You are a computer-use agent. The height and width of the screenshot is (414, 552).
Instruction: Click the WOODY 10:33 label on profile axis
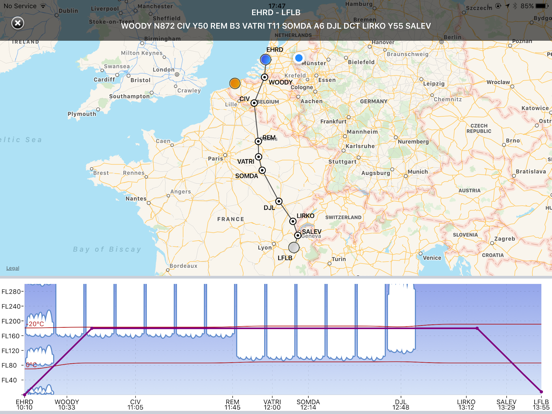tap(67, 404)
